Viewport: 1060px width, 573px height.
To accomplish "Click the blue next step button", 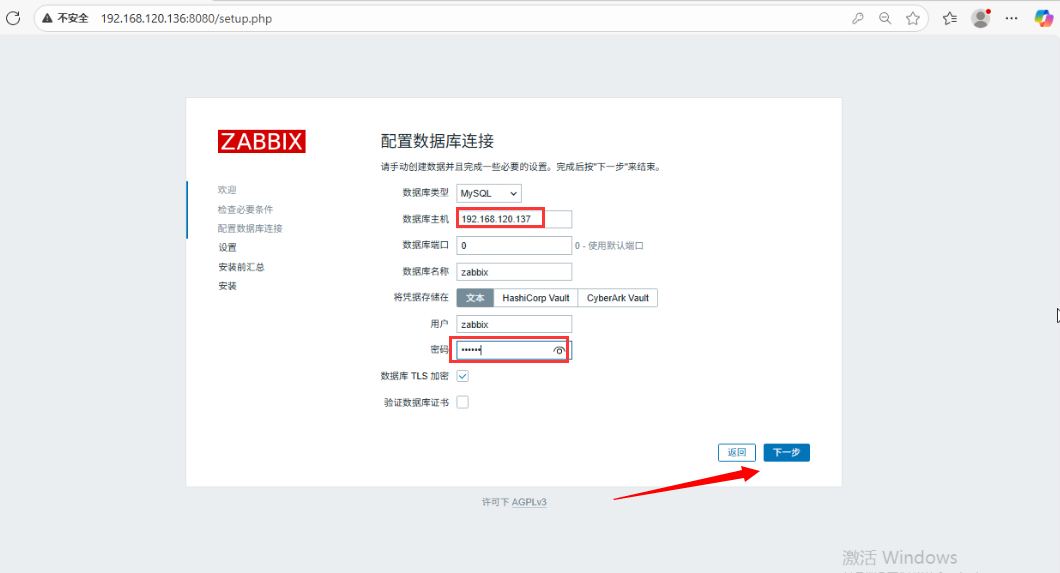I will tap(786, 453).
